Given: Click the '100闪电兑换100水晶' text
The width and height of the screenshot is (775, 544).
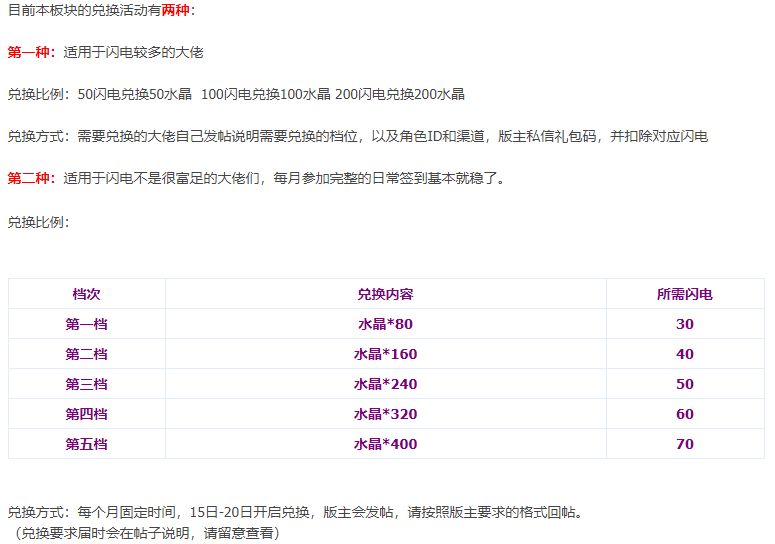Looking at the screenshot, I should click(x=266, y=94).
